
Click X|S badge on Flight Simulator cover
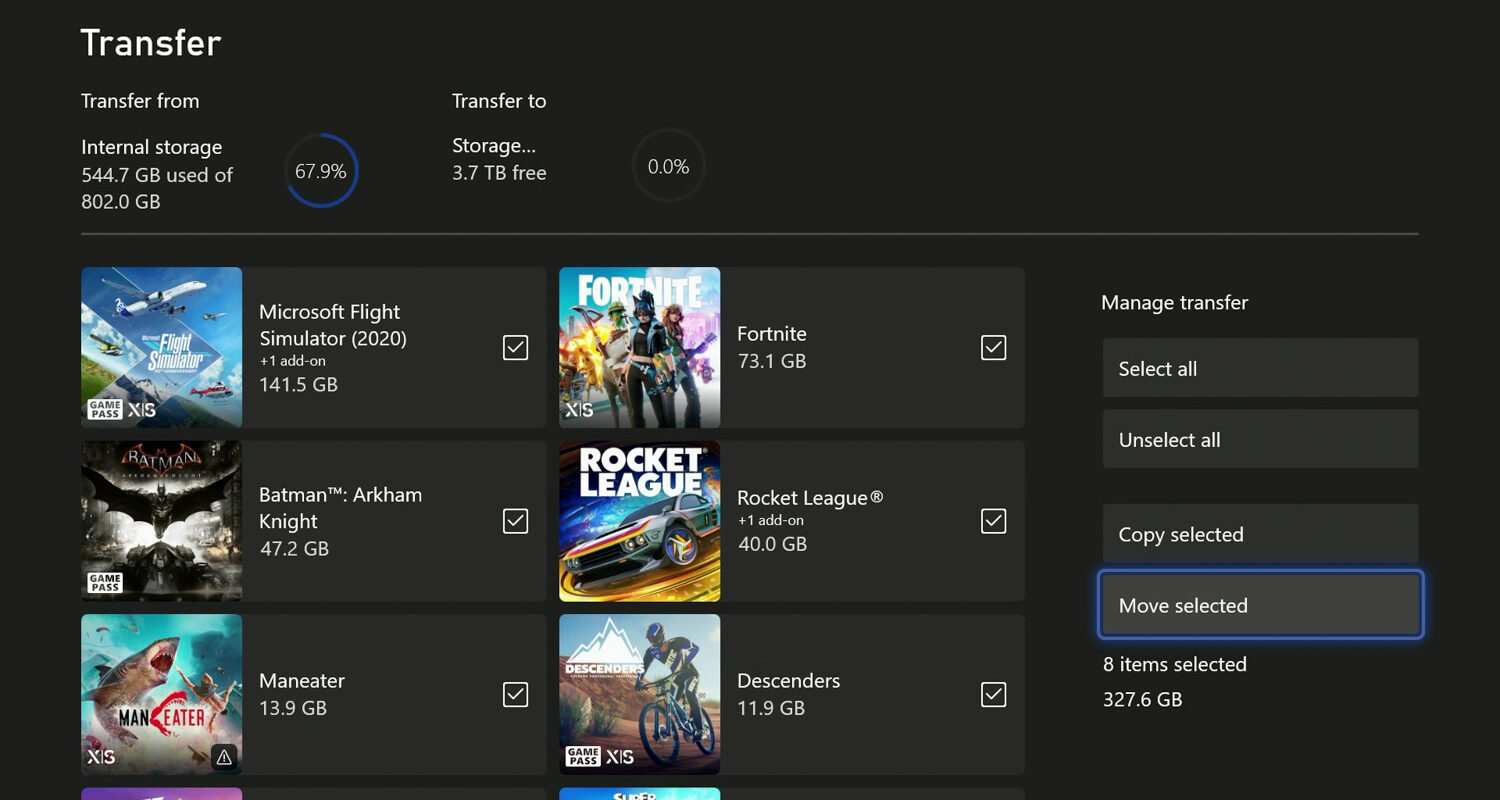[x=142, y=410]
